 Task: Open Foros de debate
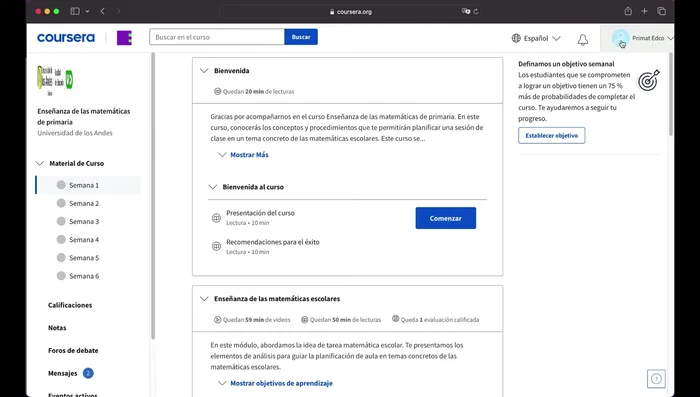pos(73,351)
